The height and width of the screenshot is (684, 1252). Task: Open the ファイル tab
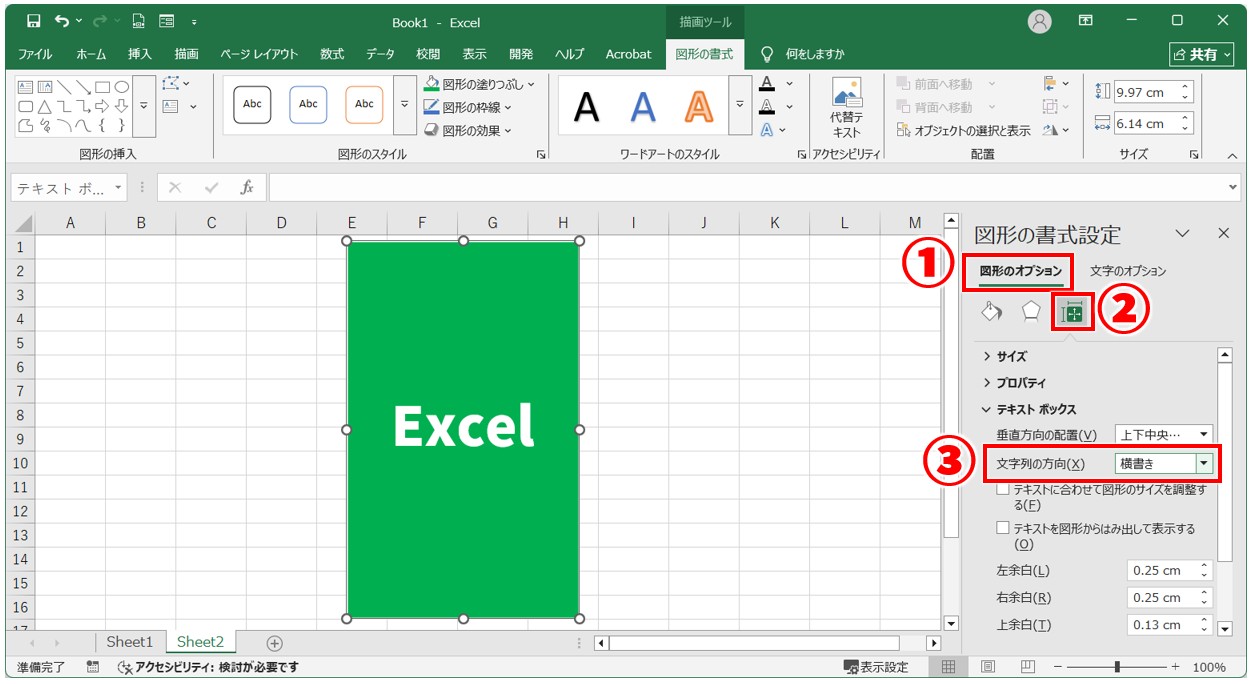(35, 54)
